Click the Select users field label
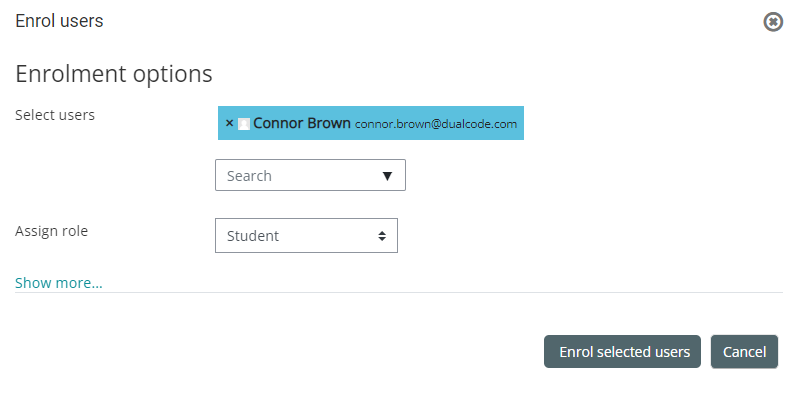Screen dimensions: 796x397 coord(55,115)
